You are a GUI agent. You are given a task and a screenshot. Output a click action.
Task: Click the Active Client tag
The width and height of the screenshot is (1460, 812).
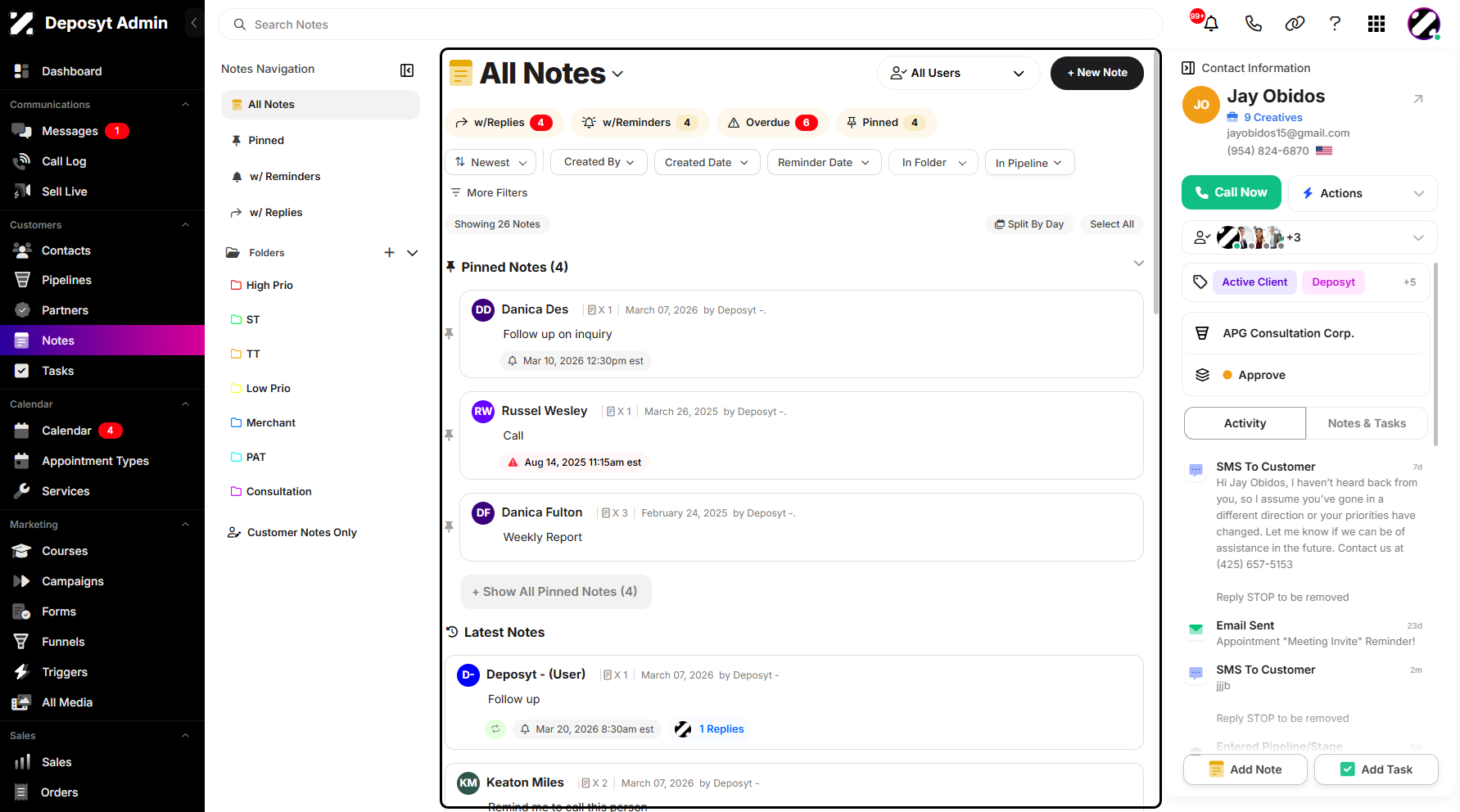[x=1254, y=282]
